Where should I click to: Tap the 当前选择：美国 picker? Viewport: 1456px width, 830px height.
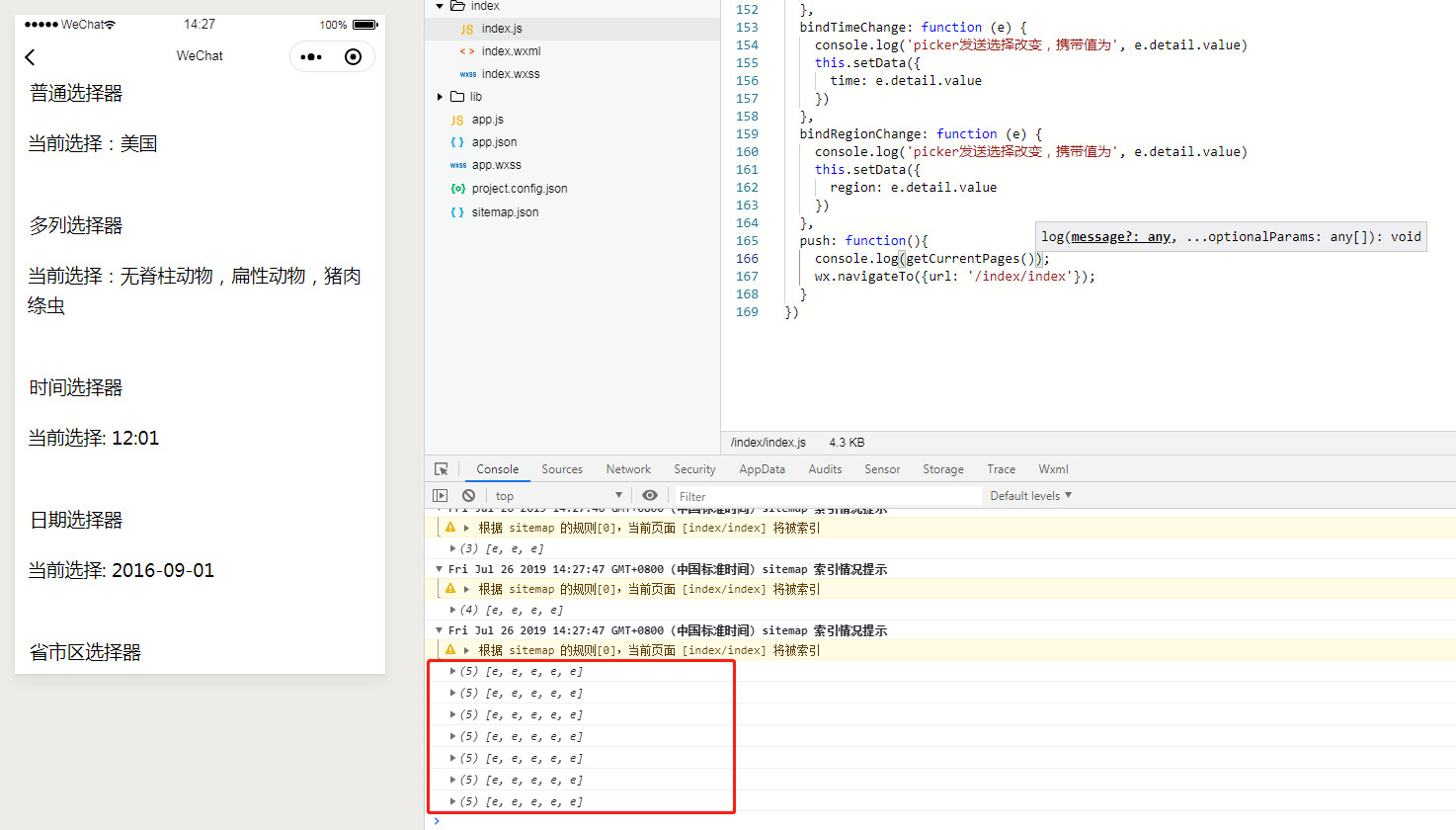93,144
